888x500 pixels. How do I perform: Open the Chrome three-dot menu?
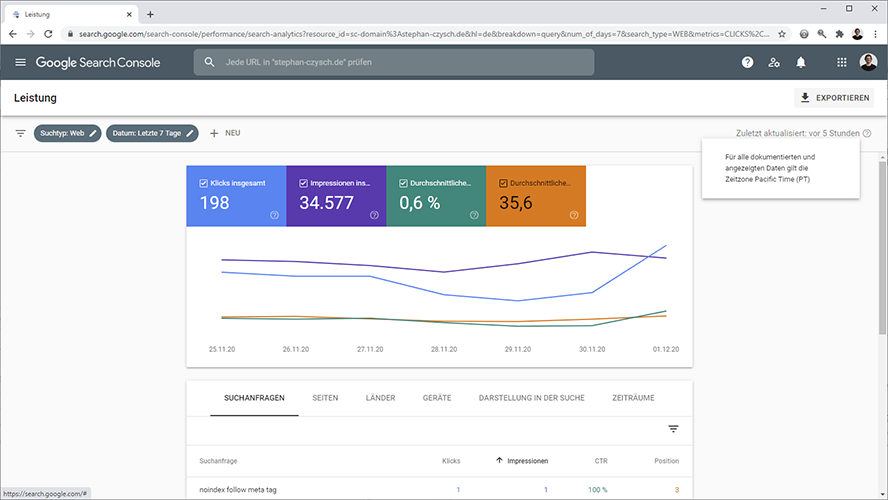tap(876, 34)
